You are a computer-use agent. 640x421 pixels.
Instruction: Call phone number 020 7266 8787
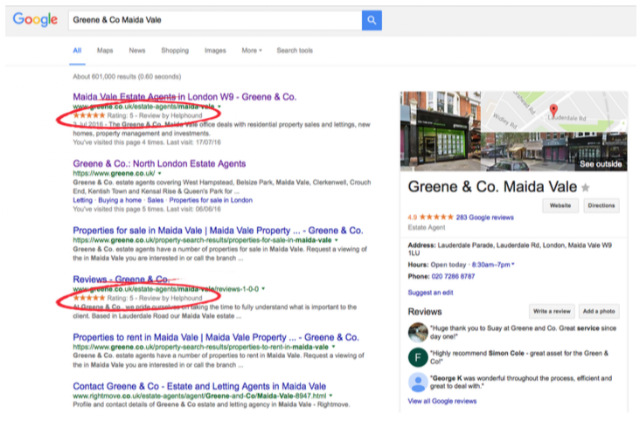(x=453, y=276)
